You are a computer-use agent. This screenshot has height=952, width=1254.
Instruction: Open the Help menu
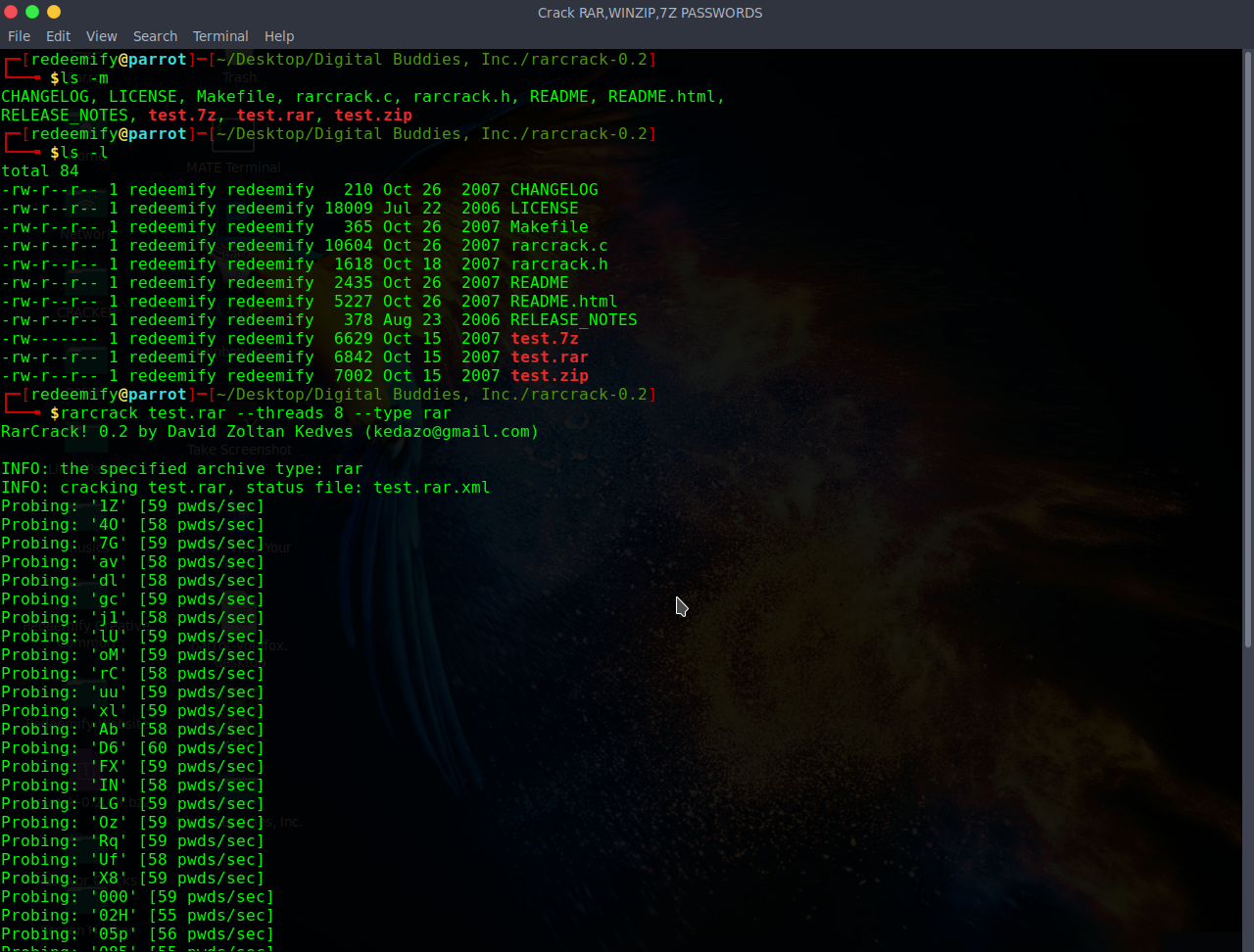pos(279,36)
